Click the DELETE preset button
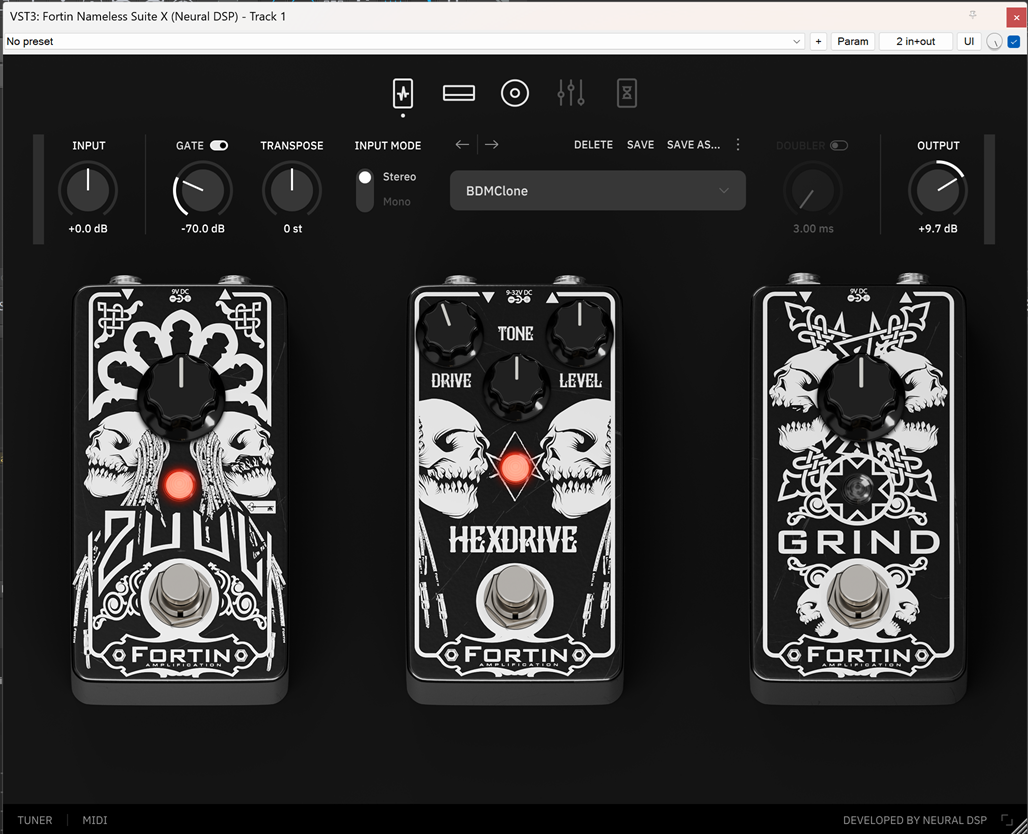Screen dimensions: 1028x834 (593, 145)
